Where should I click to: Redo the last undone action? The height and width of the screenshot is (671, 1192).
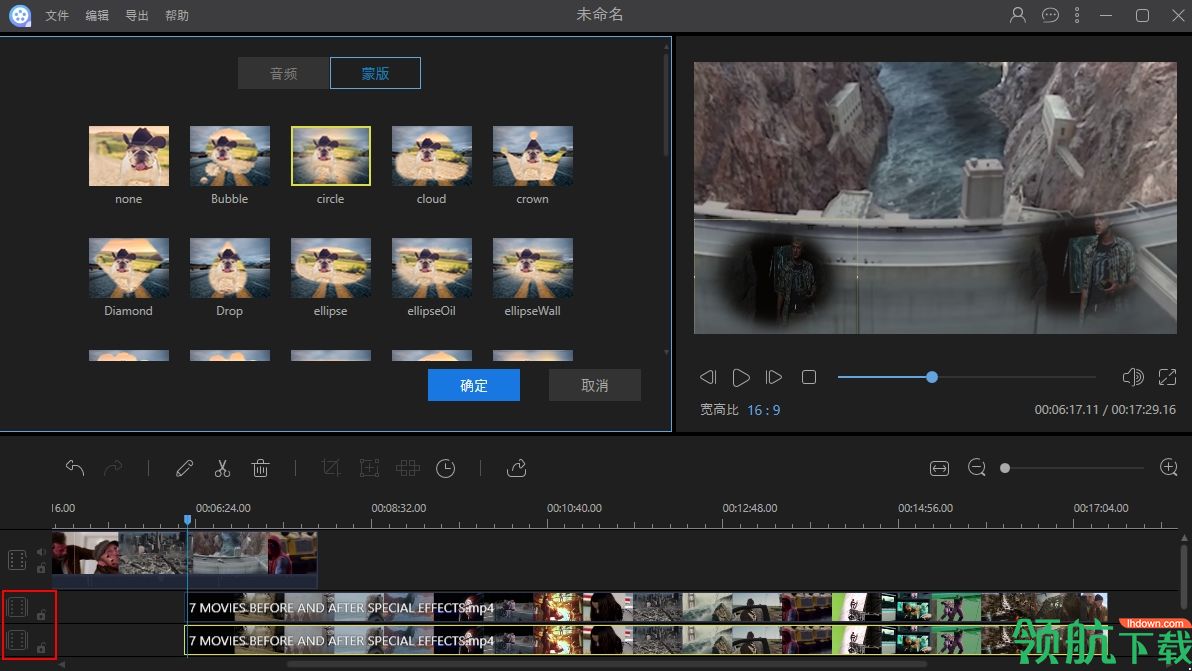coord(113,467)
